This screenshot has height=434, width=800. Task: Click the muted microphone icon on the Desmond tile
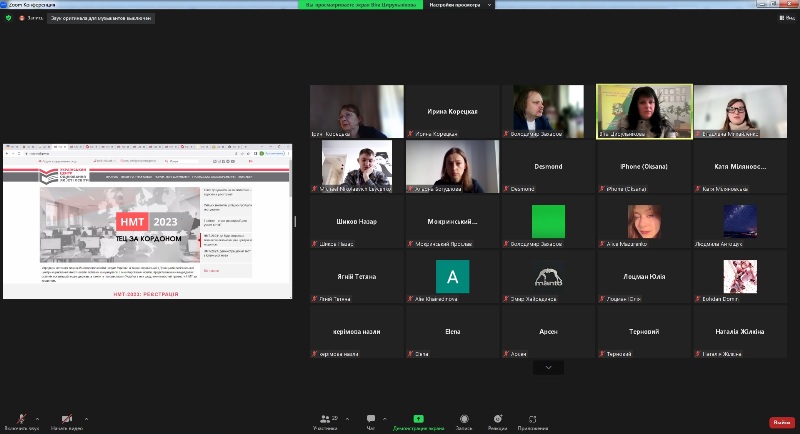(507, 189)
